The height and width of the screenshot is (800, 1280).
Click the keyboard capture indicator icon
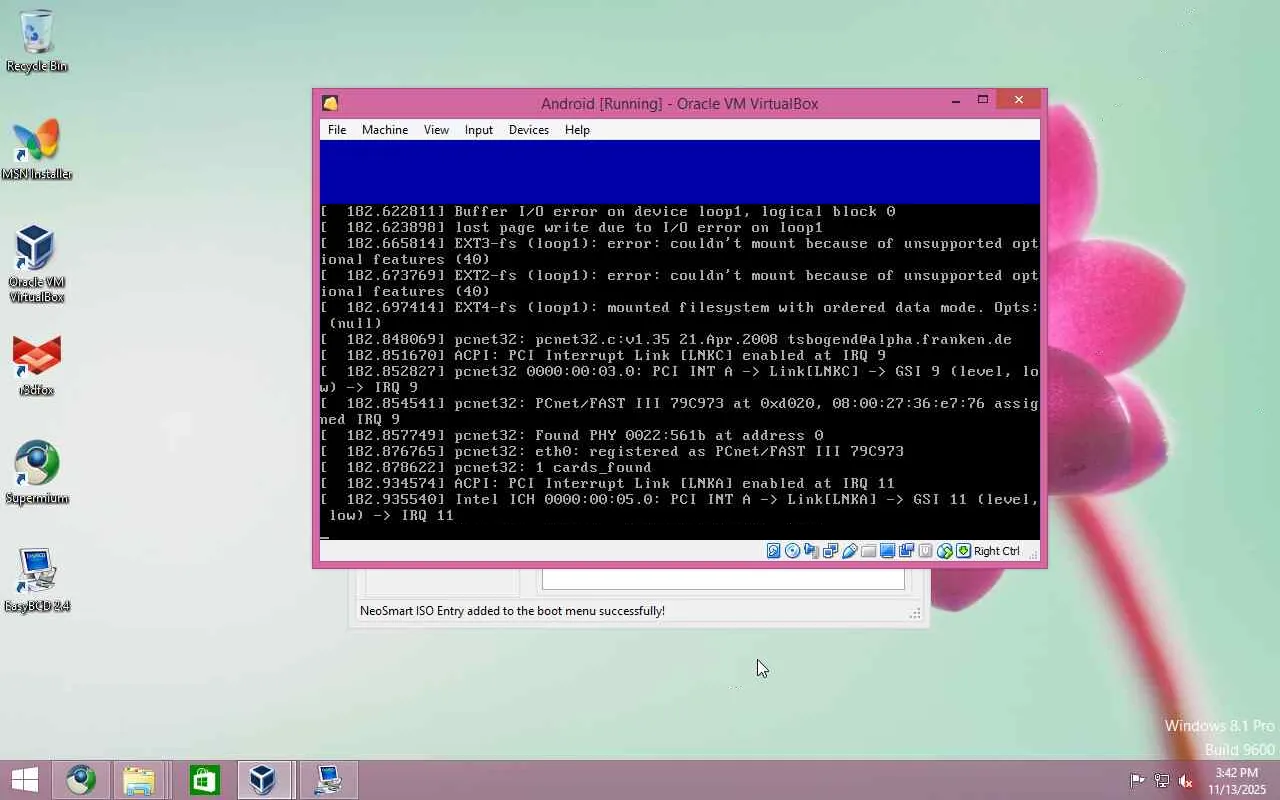click(964, 551)
